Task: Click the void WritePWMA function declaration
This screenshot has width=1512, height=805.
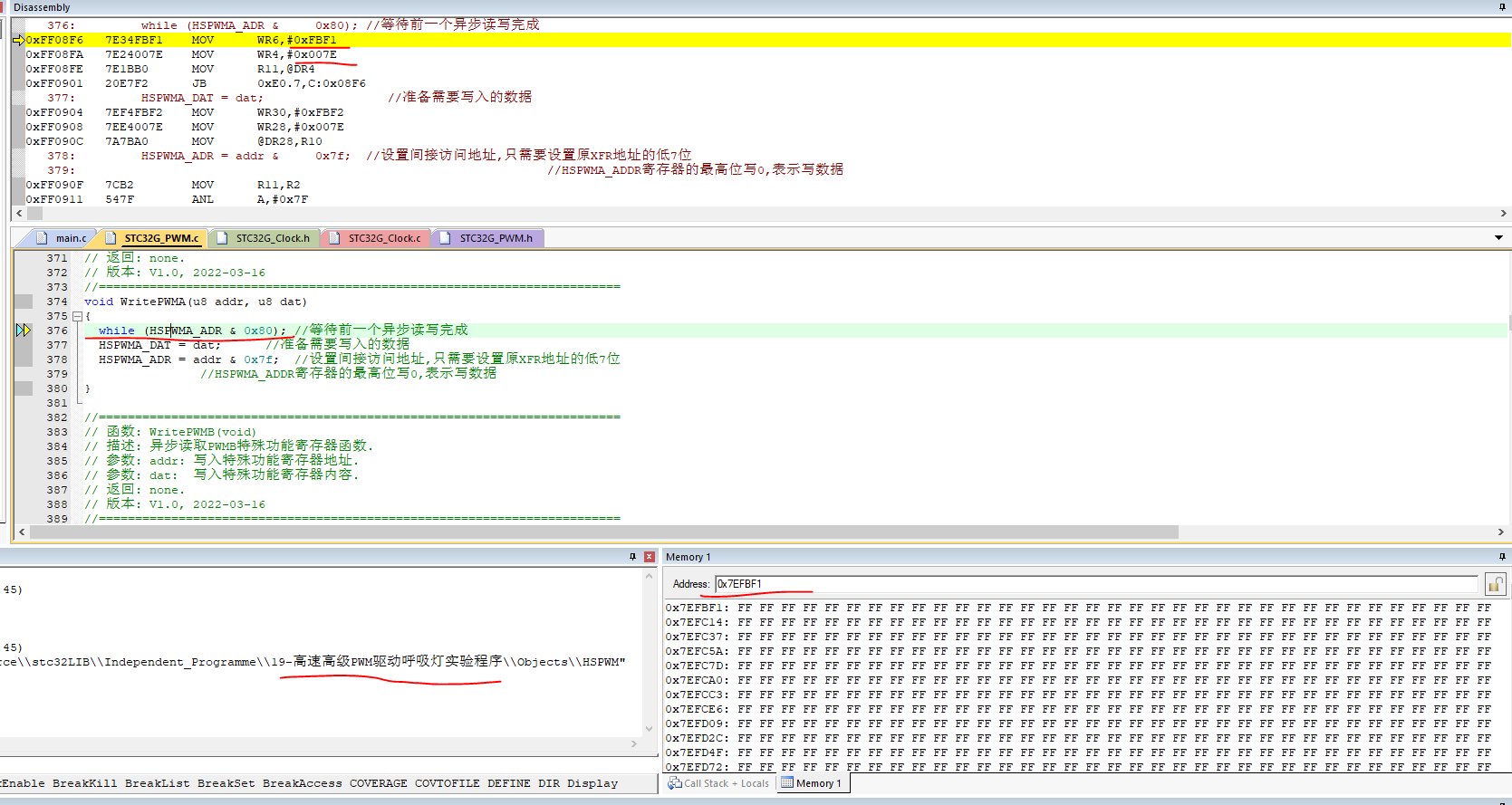Action: [x=196, y=302]
